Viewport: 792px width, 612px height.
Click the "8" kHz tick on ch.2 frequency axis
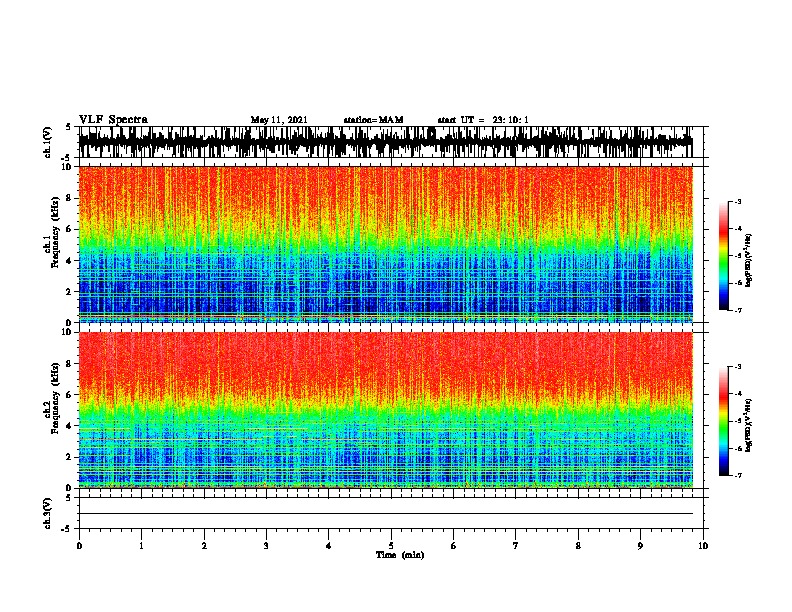tap(70, 364)
